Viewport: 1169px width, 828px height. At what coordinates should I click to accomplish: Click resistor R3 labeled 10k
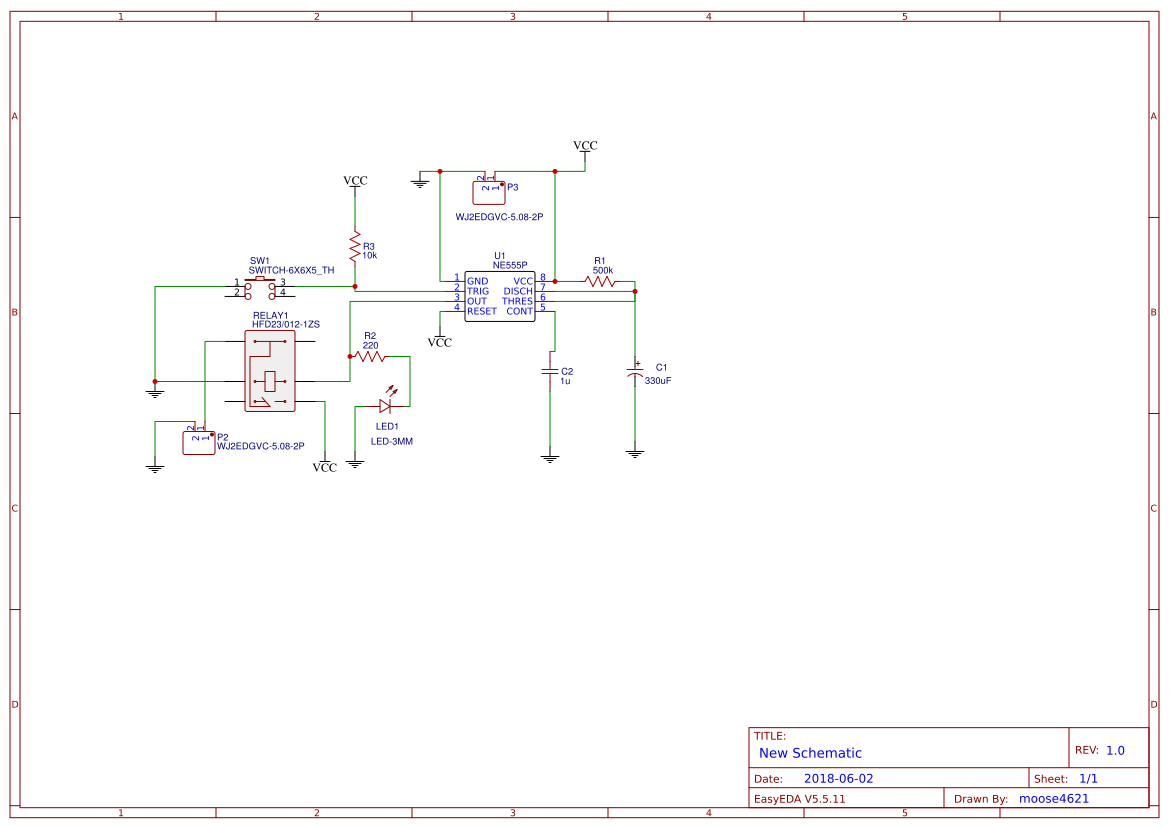356,243
